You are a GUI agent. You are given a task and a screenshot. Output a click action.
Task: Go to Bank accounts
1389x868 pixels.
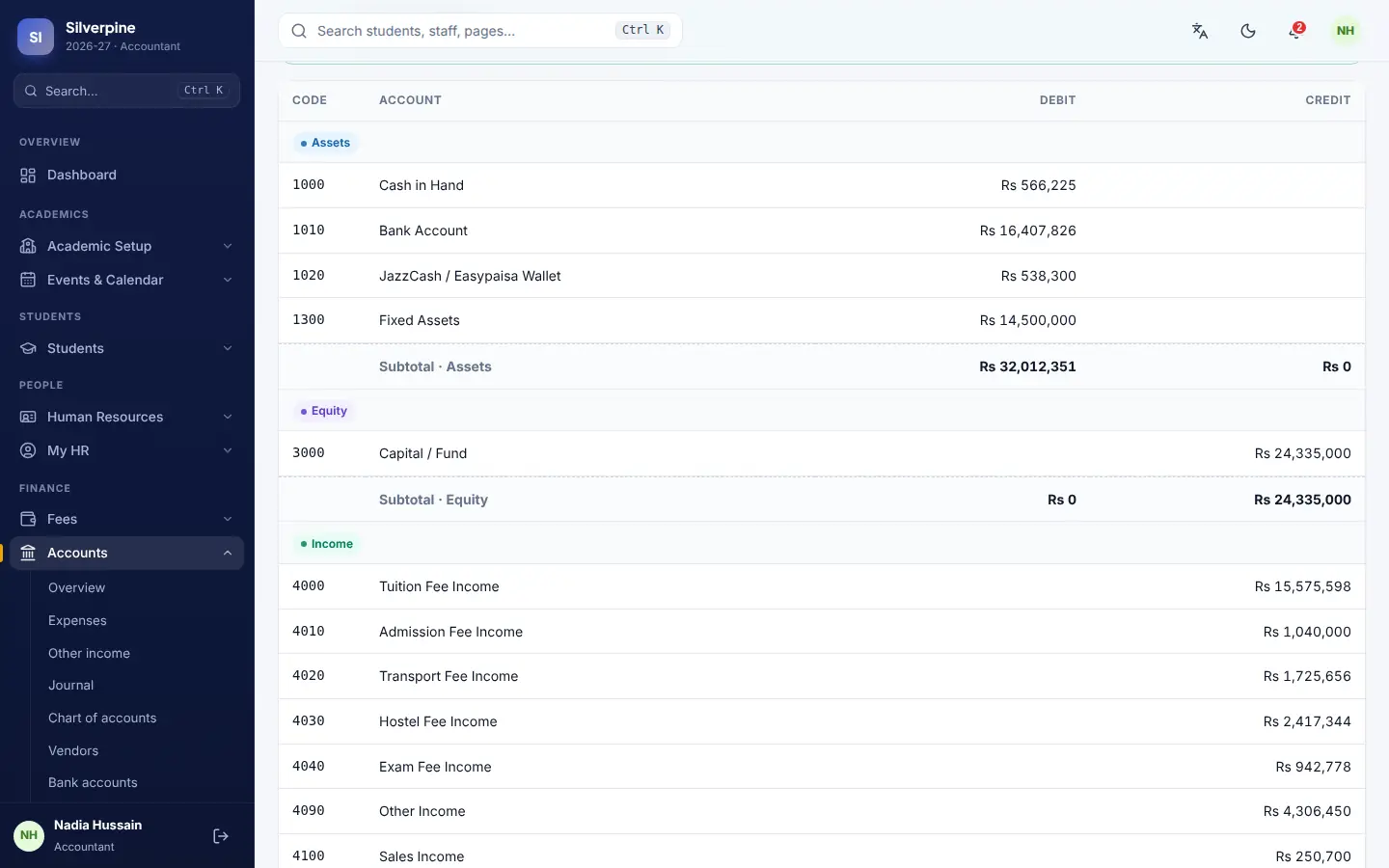(x=93, y=782)
